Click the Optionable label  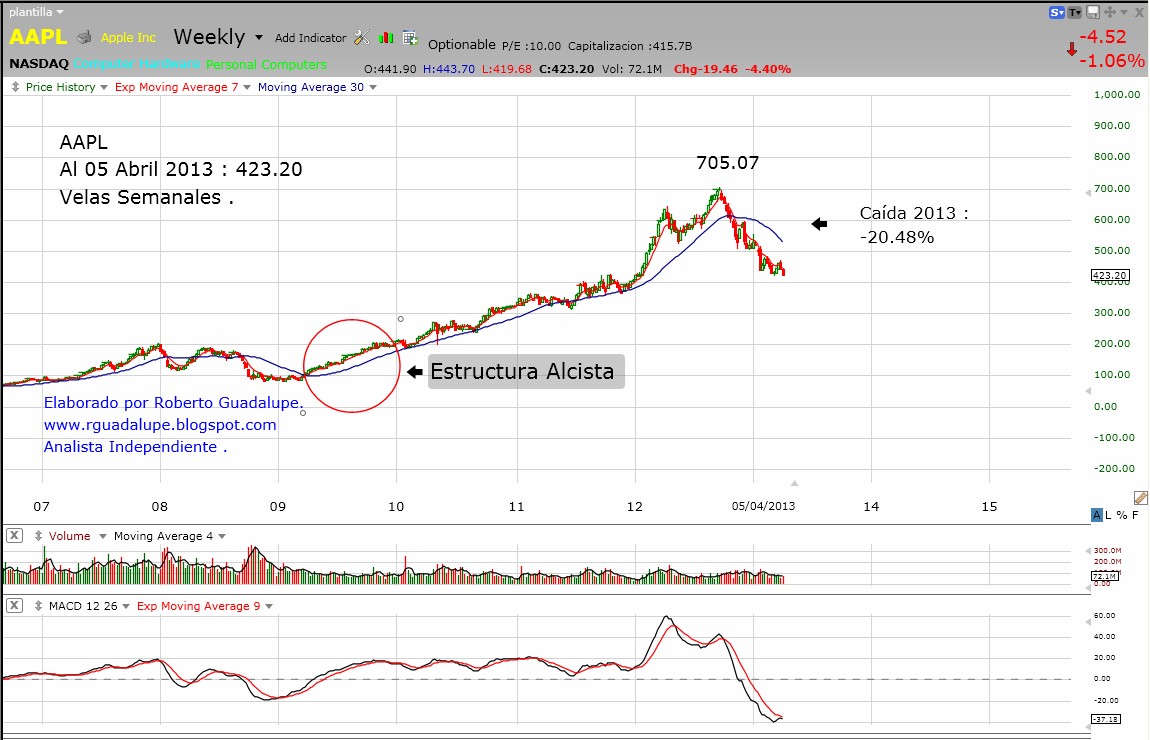point(462,45)
